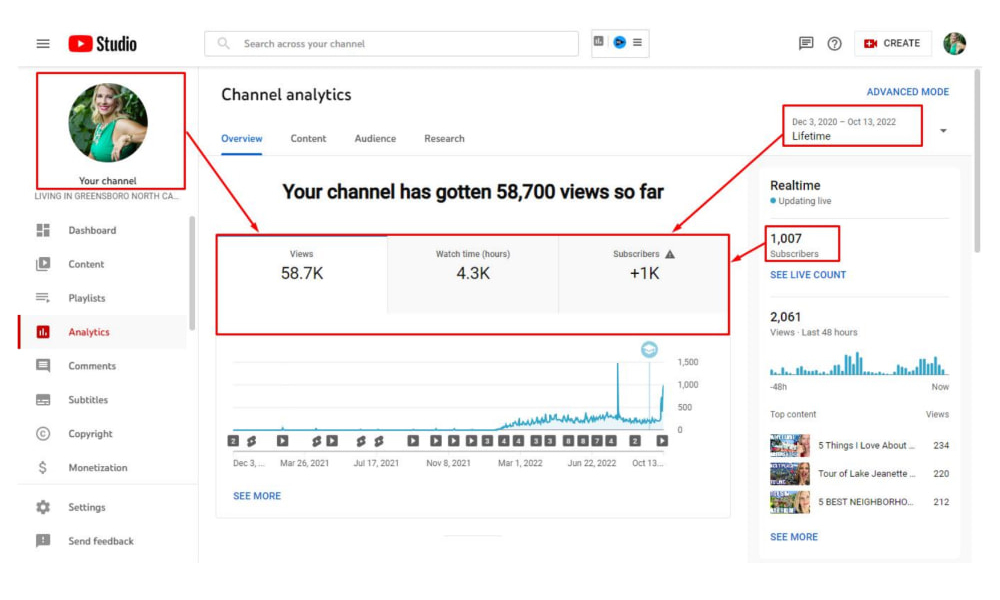
Task: Switch to the Research tab
Action: [444, 139]
